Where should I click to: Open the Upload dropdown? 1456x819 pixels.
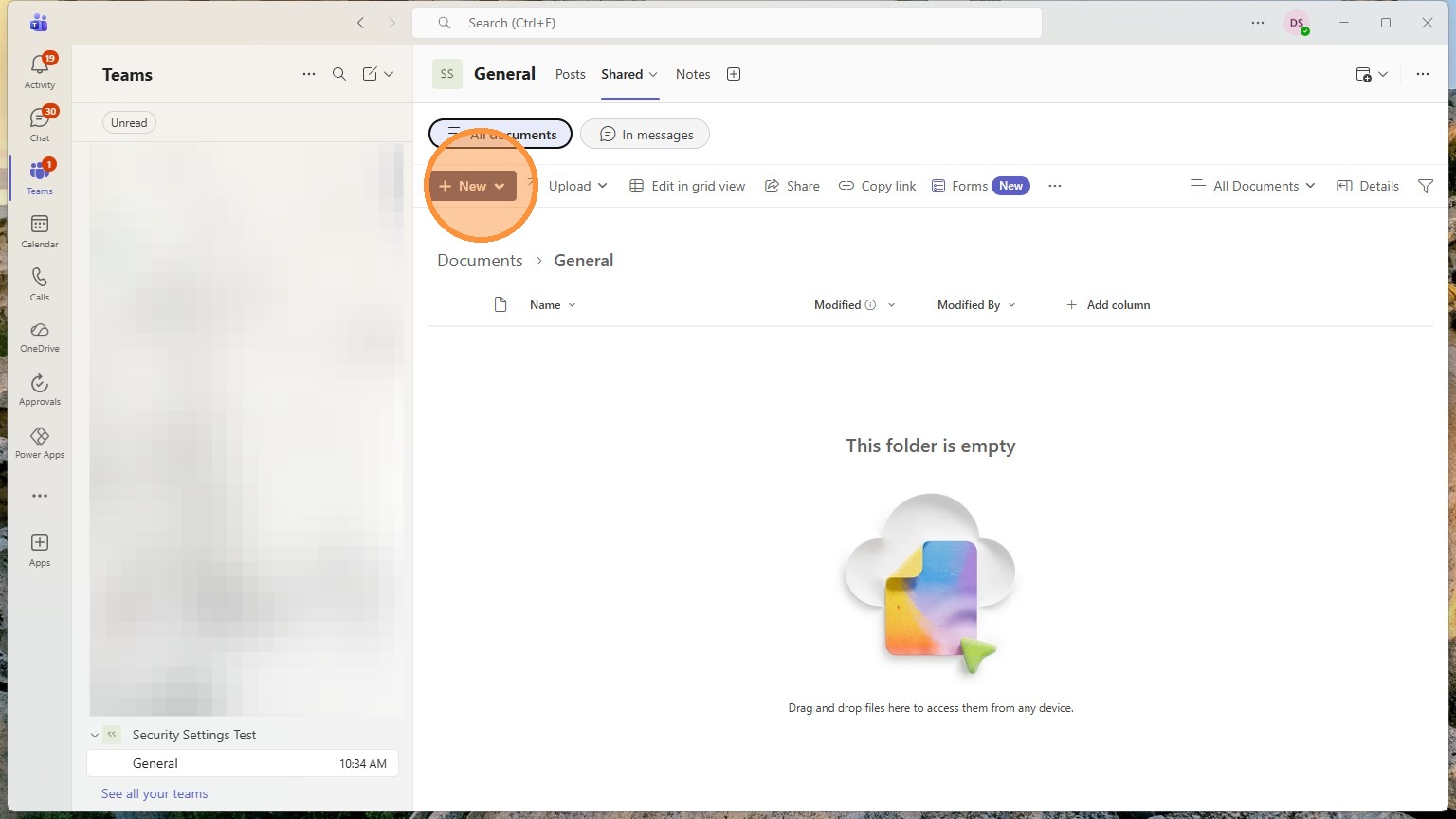tap(577, 186)
